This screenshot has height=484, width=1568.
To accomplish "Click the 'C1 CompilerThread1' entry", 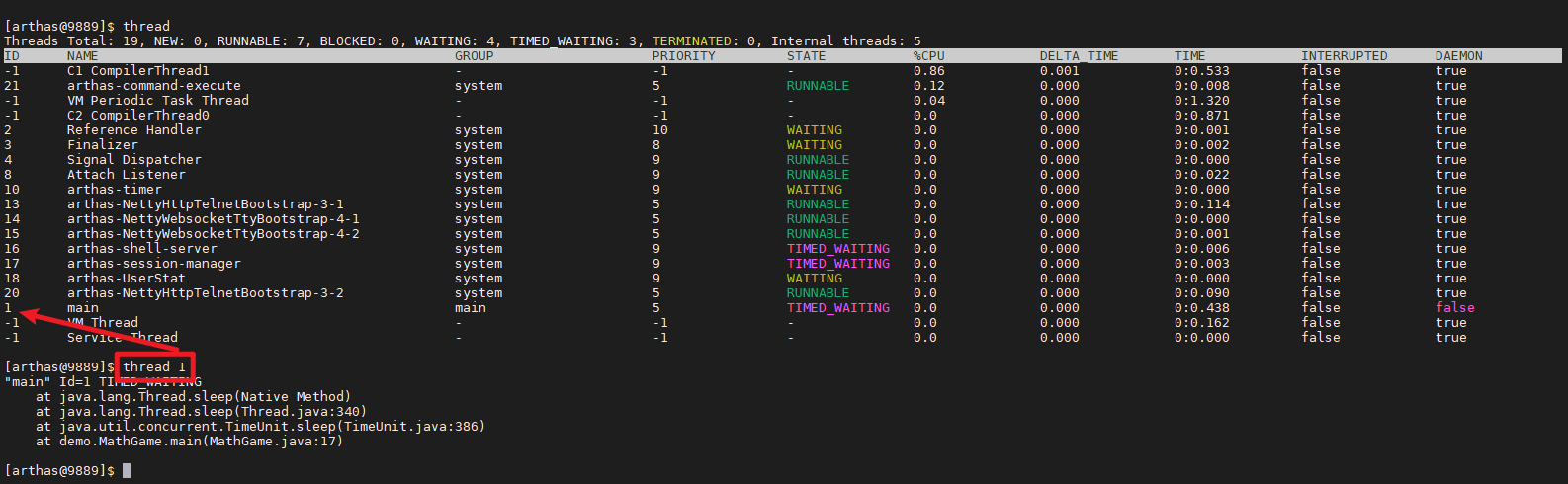I will pos(138,71).
